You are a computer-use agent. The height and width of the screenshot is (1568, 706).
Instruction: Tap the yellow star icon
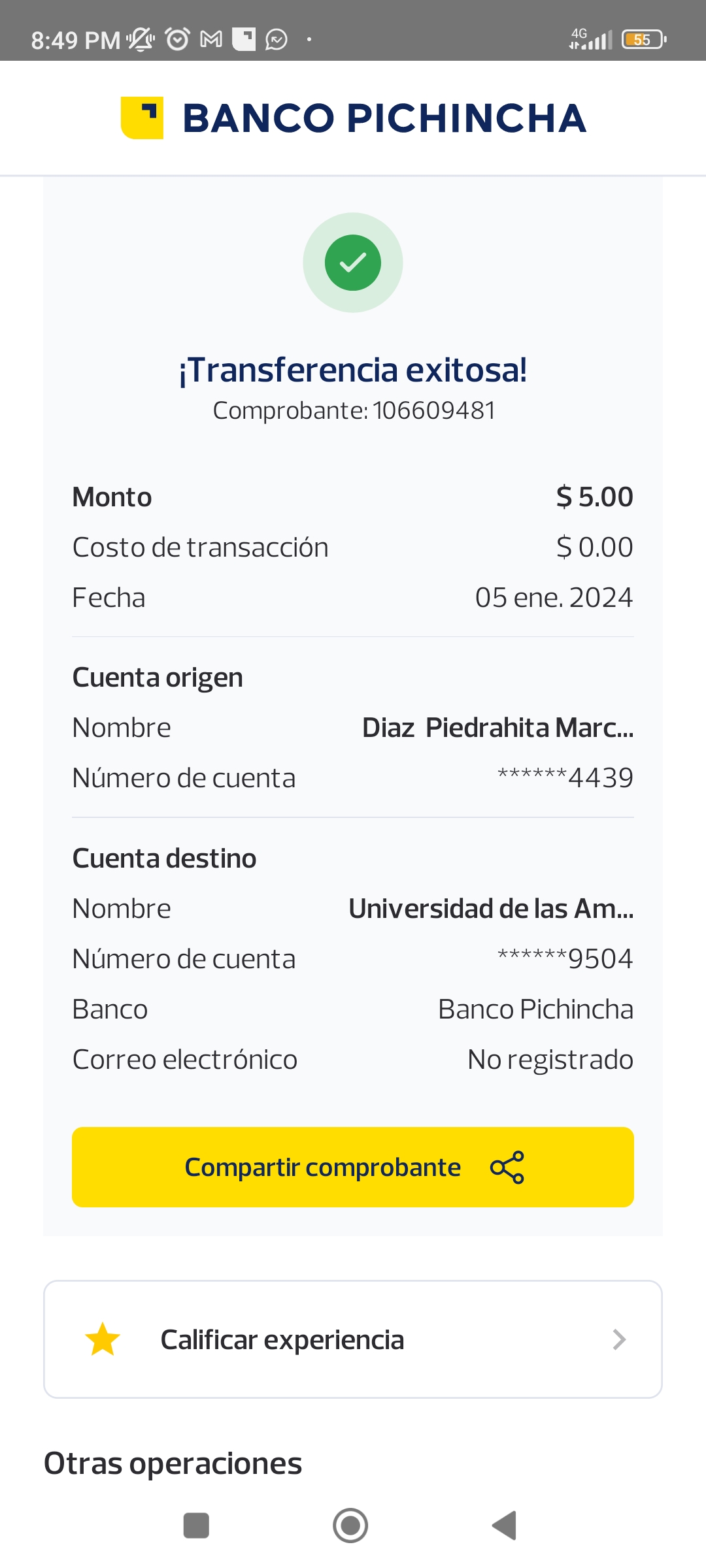103,1339
